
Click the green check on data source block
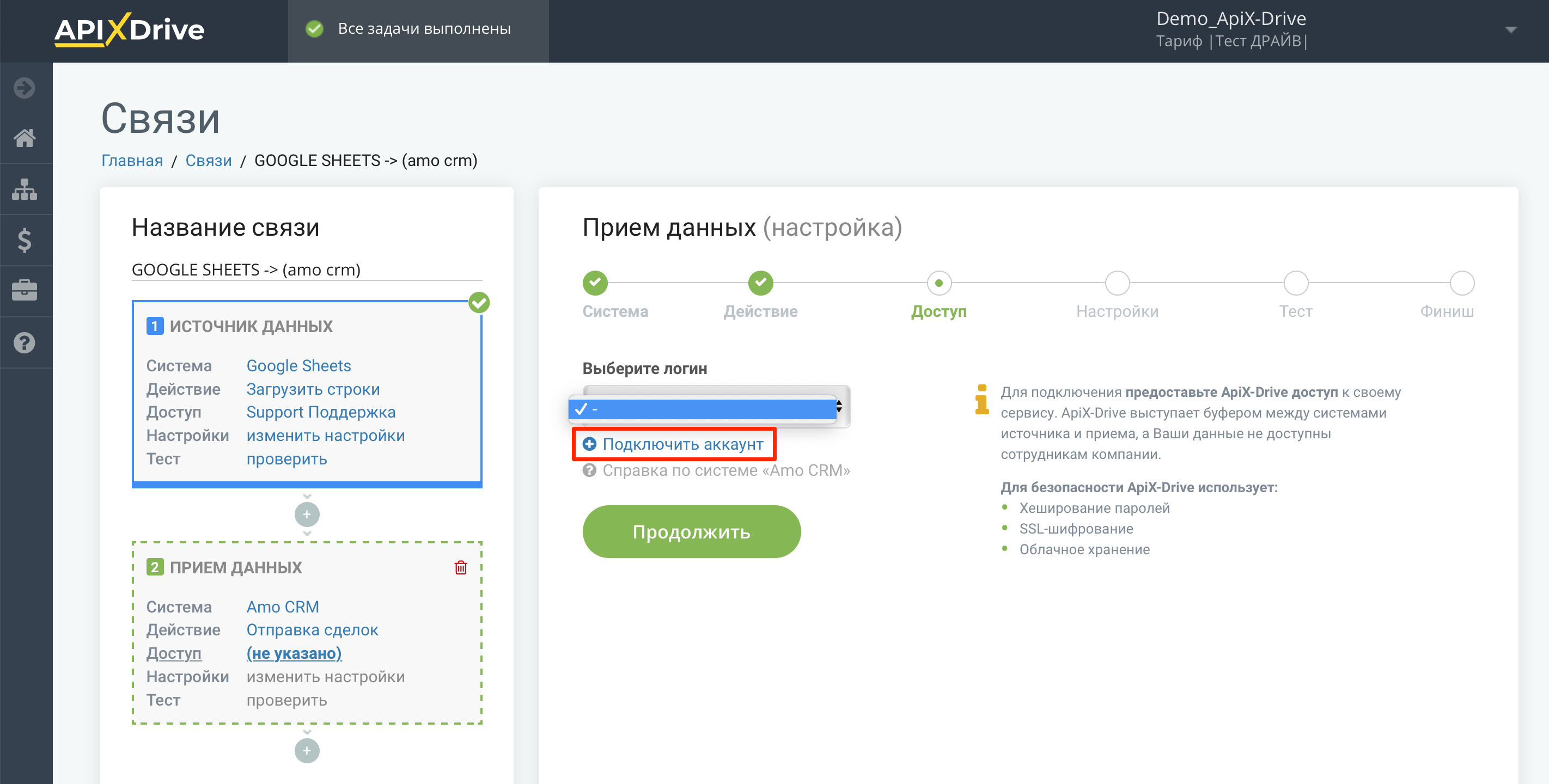(479, 302)
